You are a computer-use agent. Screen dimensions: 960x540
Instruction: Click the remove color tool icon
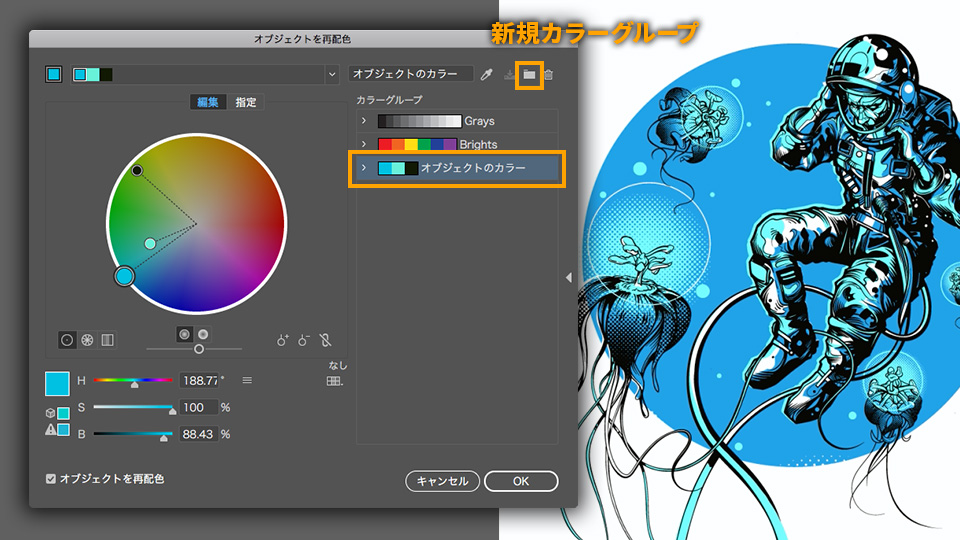tap(304, 340)
